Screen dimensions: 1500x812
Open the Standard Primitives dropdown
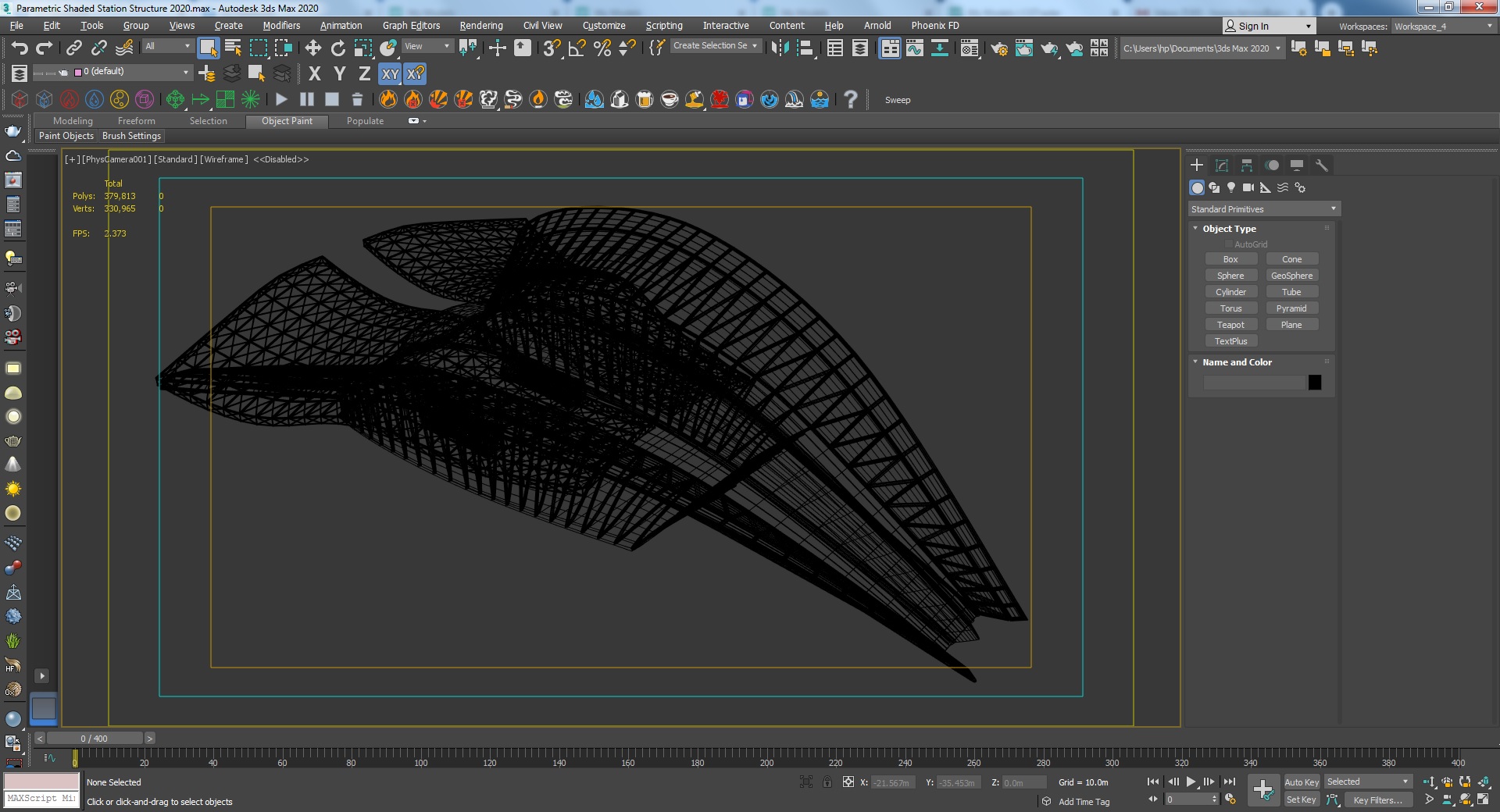(1263, 209)
